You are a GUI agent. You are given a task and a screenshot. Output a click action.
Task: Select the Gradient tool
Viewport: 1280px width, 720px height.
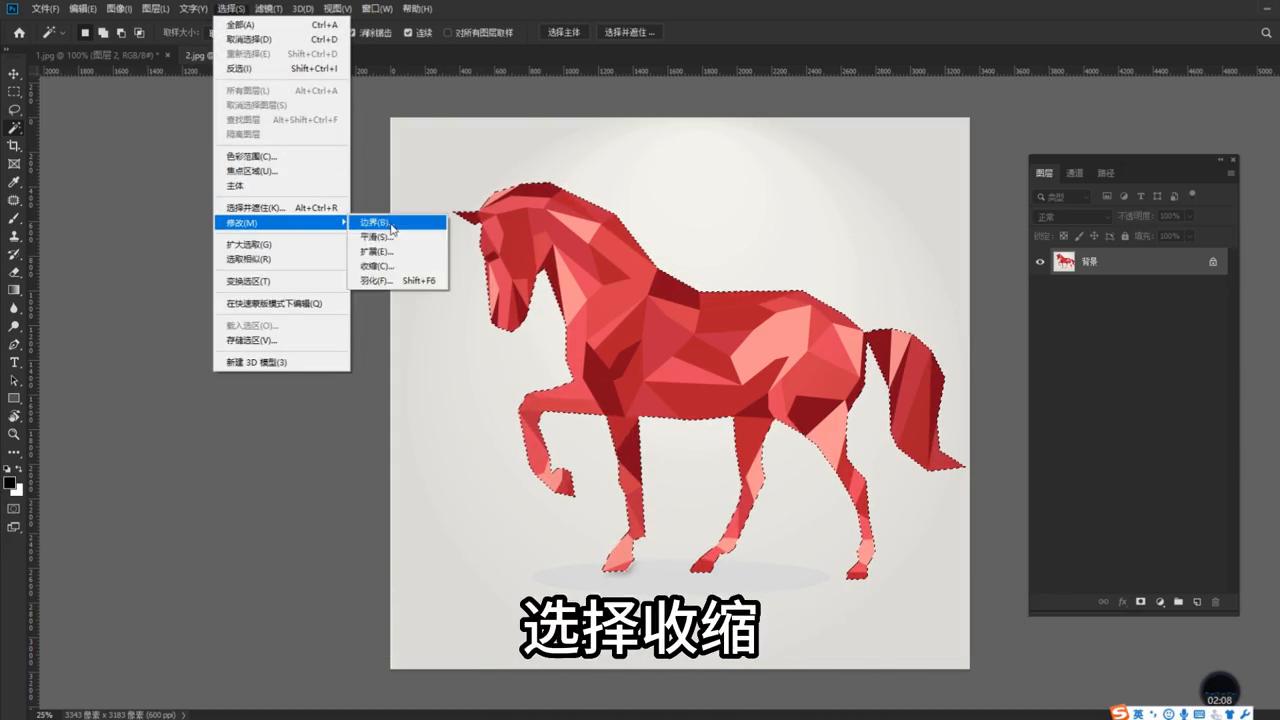click(14, 290)
